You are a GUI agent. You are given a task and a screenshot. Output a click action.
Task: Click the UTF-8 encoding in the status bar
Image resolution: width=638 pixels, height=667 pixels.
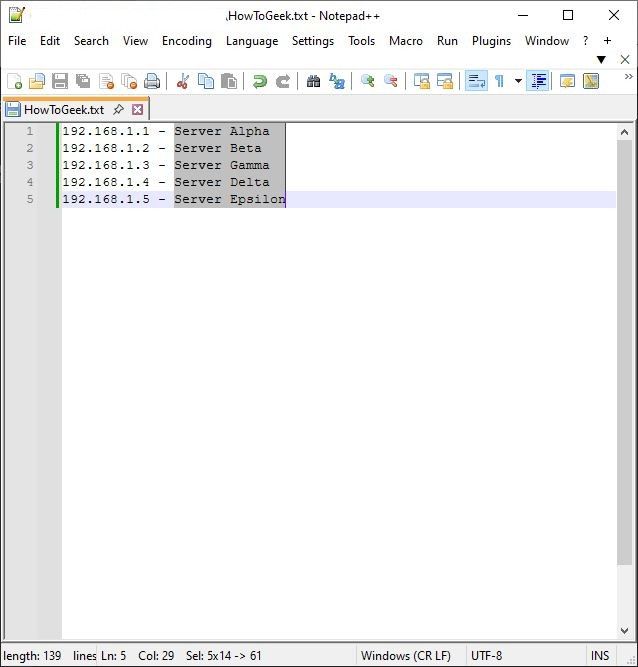pyautogui.click(x=487, y=656)
